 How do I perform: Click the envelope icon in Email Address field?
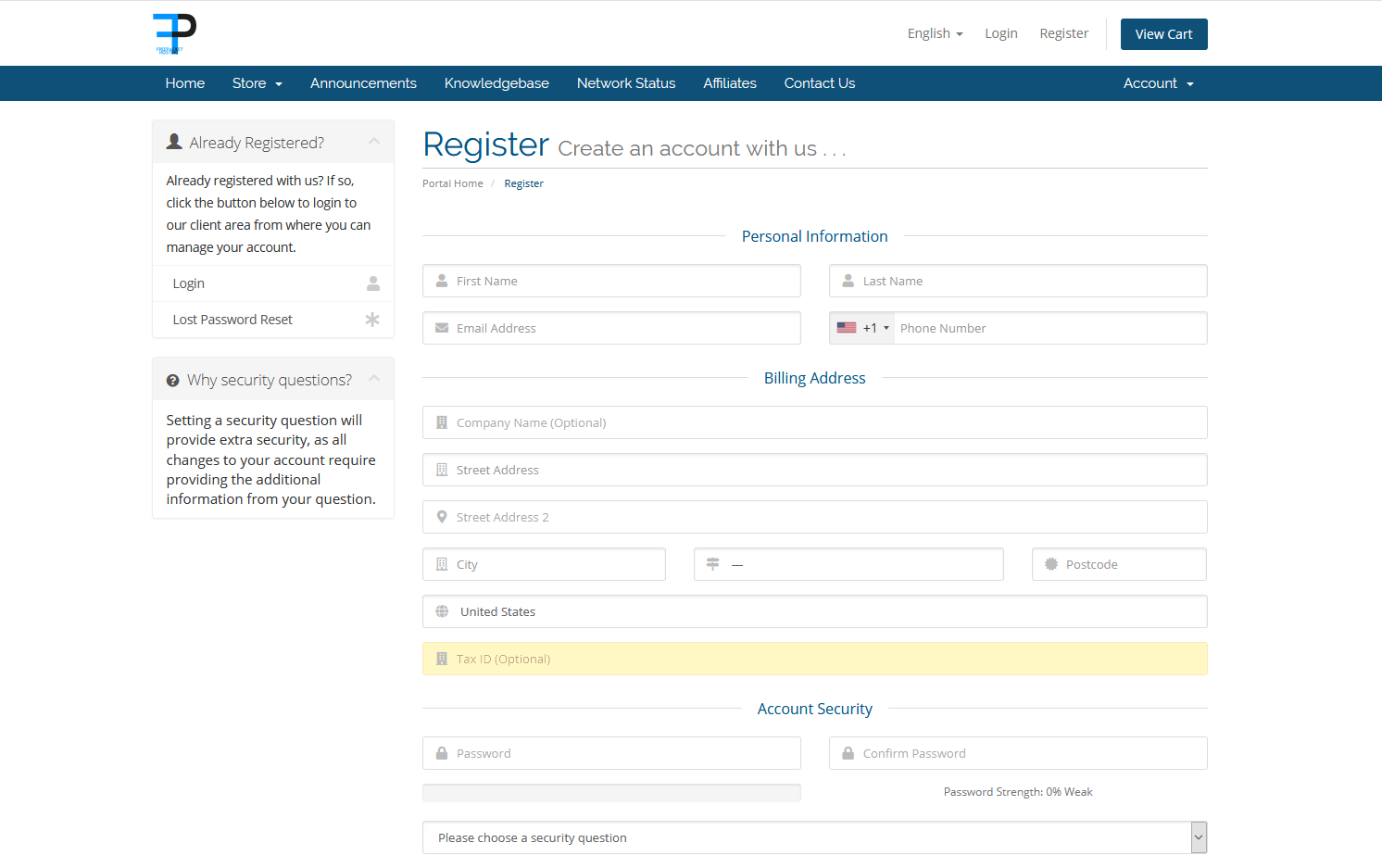pyautogui.click(x=442, y=329)
